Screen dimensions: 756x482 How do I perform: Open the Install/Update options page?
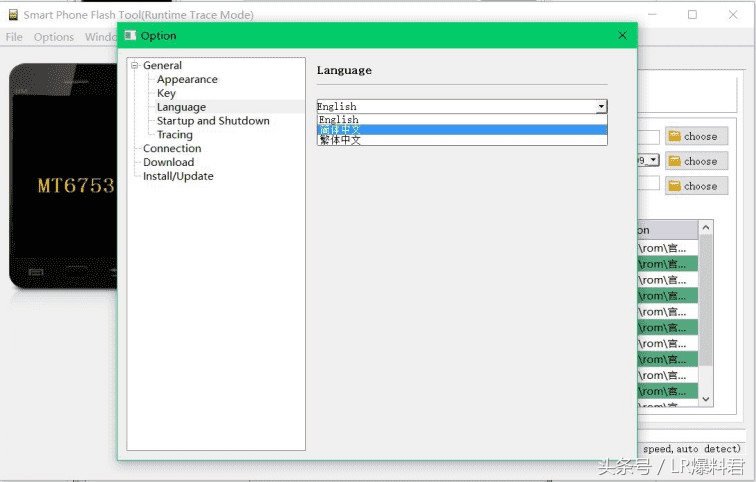[x=178, y=176]
